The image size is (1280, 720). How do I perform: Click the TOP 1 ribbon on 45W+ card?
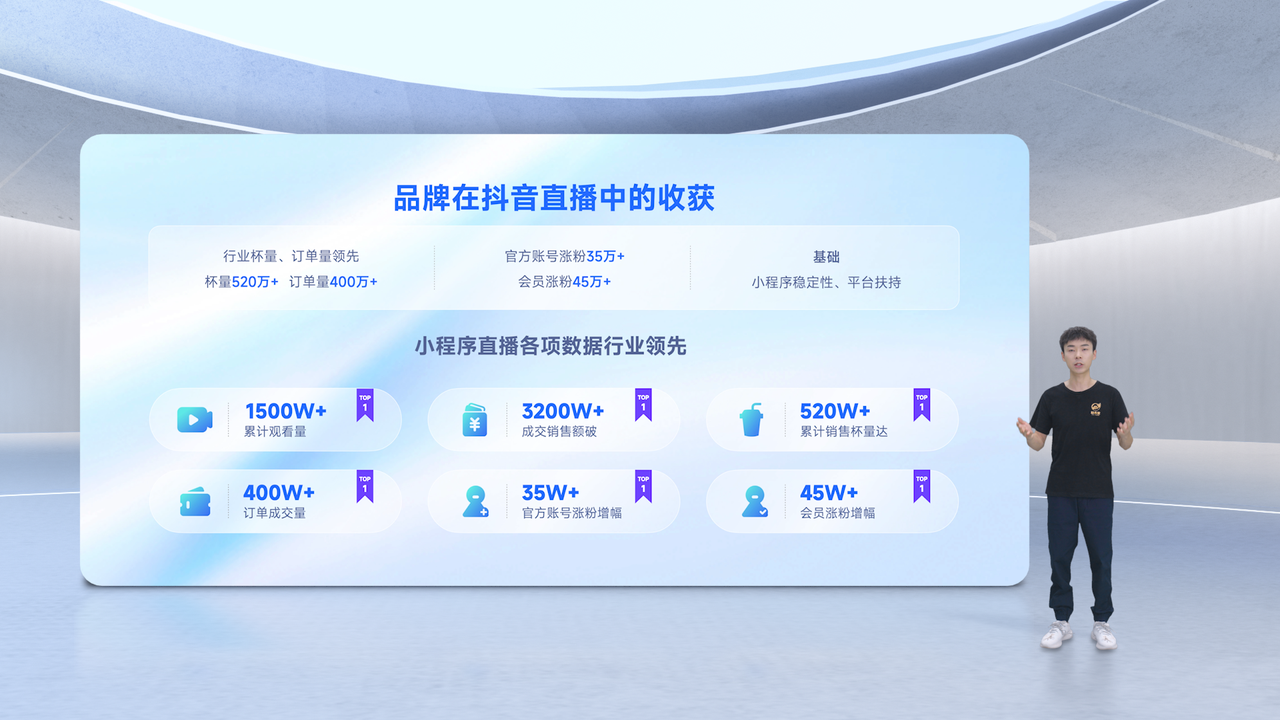(x=921, y=485)
